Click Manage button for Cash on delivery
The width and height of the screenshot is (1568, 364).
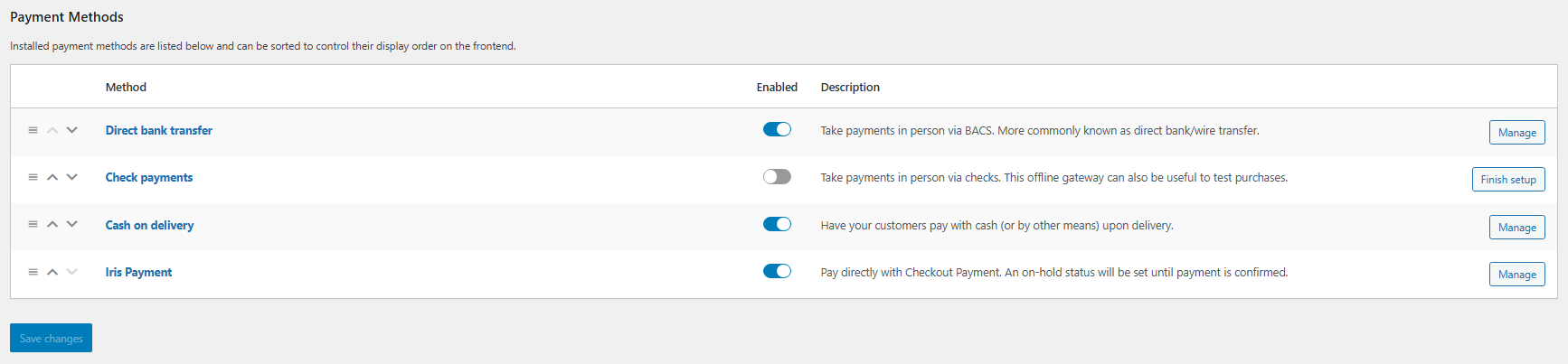pos(1516,227)
